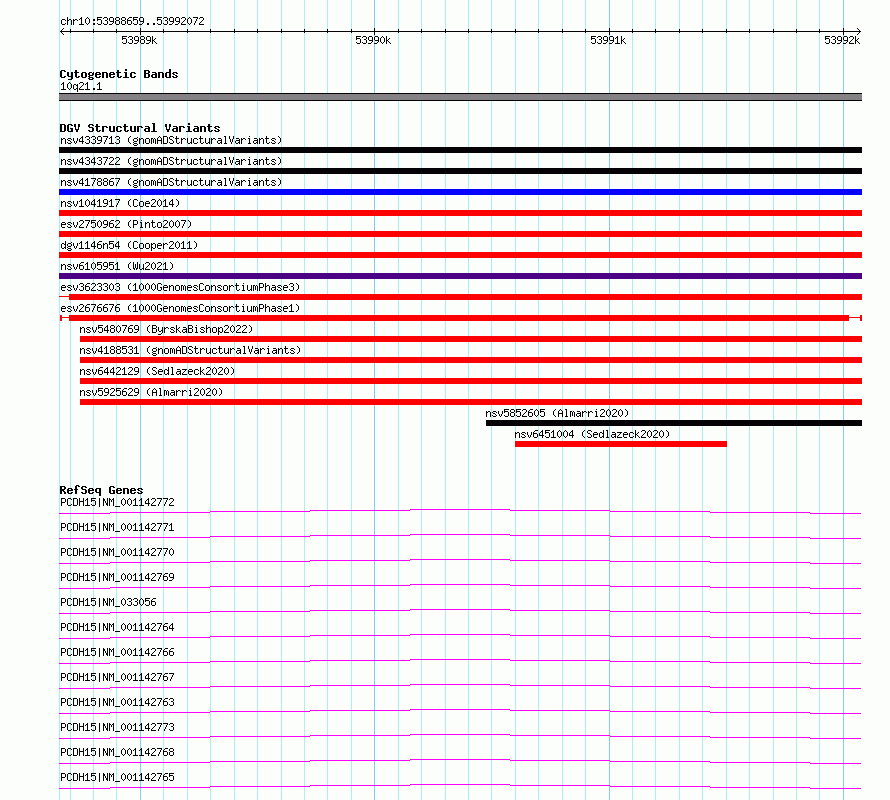Click the RefSeq Genes track title

point(101,490)
